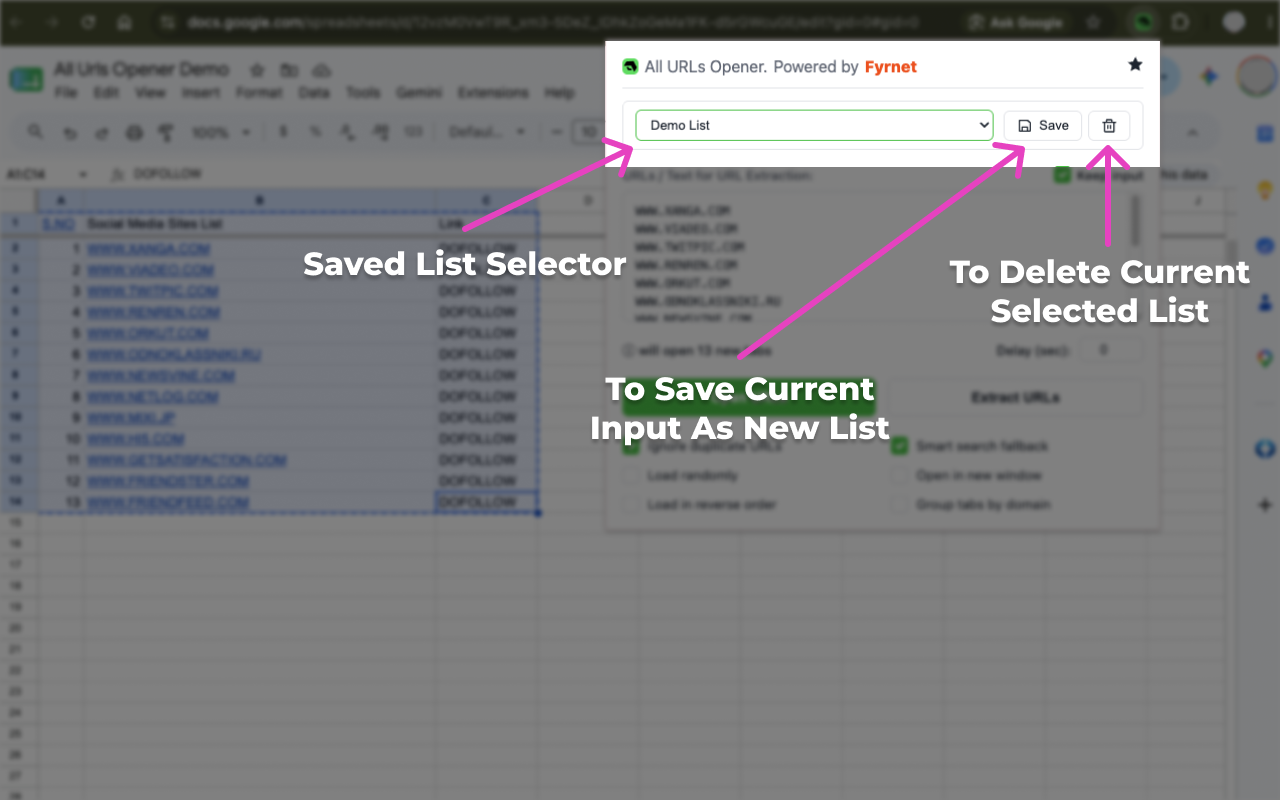
Task: Search the Sheets menus with magnifier icon
Action: pyautogui.click(x=36, y=132)
